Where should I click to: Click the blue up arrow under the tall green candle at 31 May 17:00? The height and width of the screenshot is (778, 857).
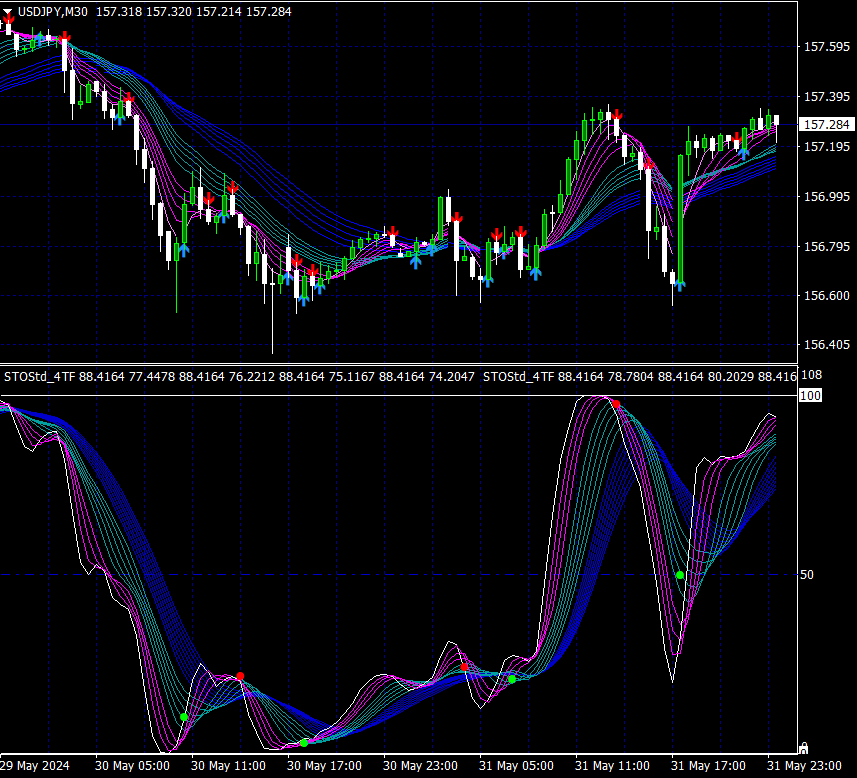[680, 285]
